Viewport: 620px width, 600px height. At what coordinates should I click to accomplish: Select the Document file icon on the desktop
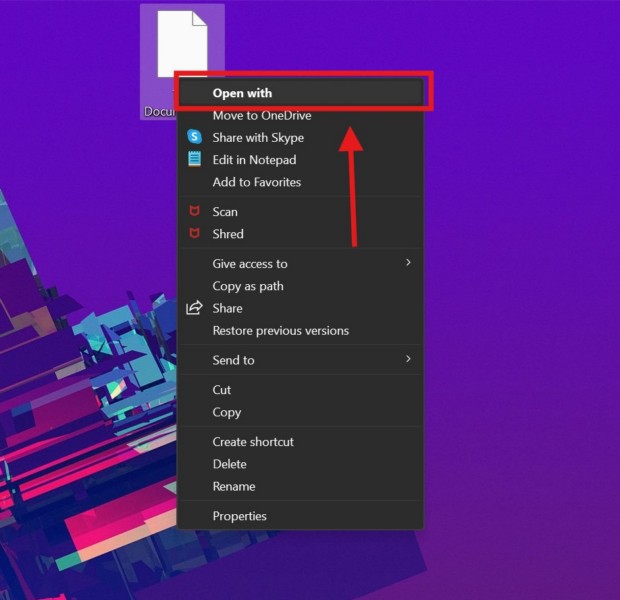pyautogui.click(x=181, y=45)
